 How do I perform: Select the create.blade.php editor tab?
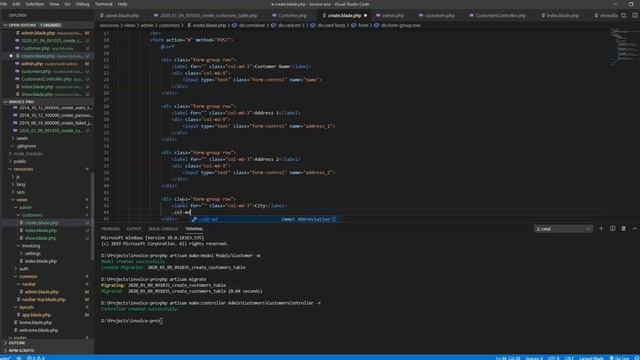[x=344, y=16]
